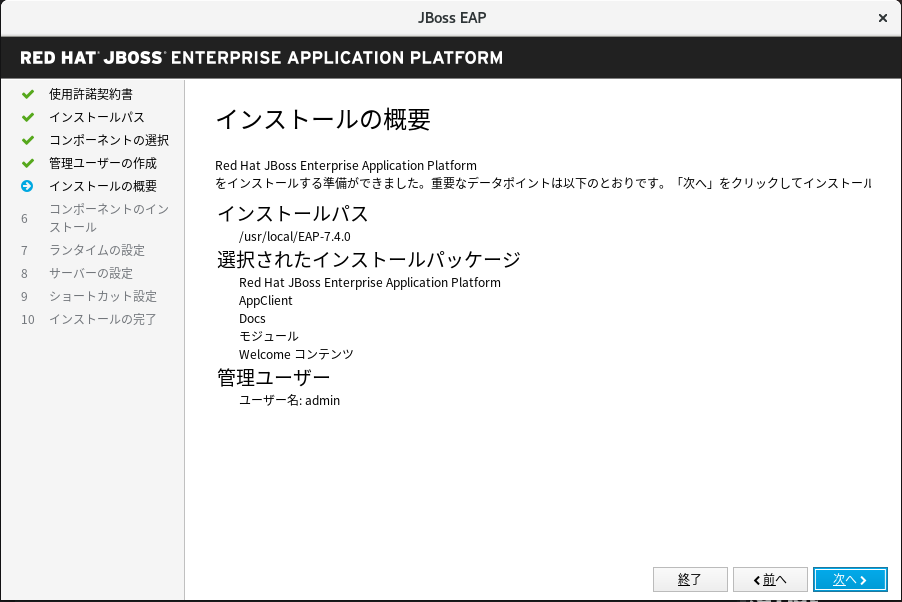Select the インストールパス step in sidebar

tap(97, 117)
